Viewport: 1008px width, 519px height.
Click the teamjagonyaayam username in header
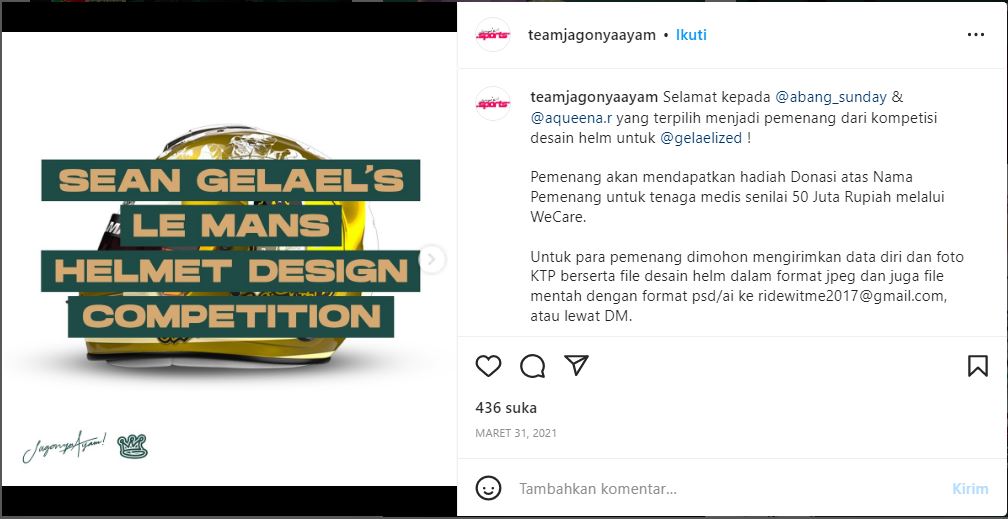tap(592, 35)
